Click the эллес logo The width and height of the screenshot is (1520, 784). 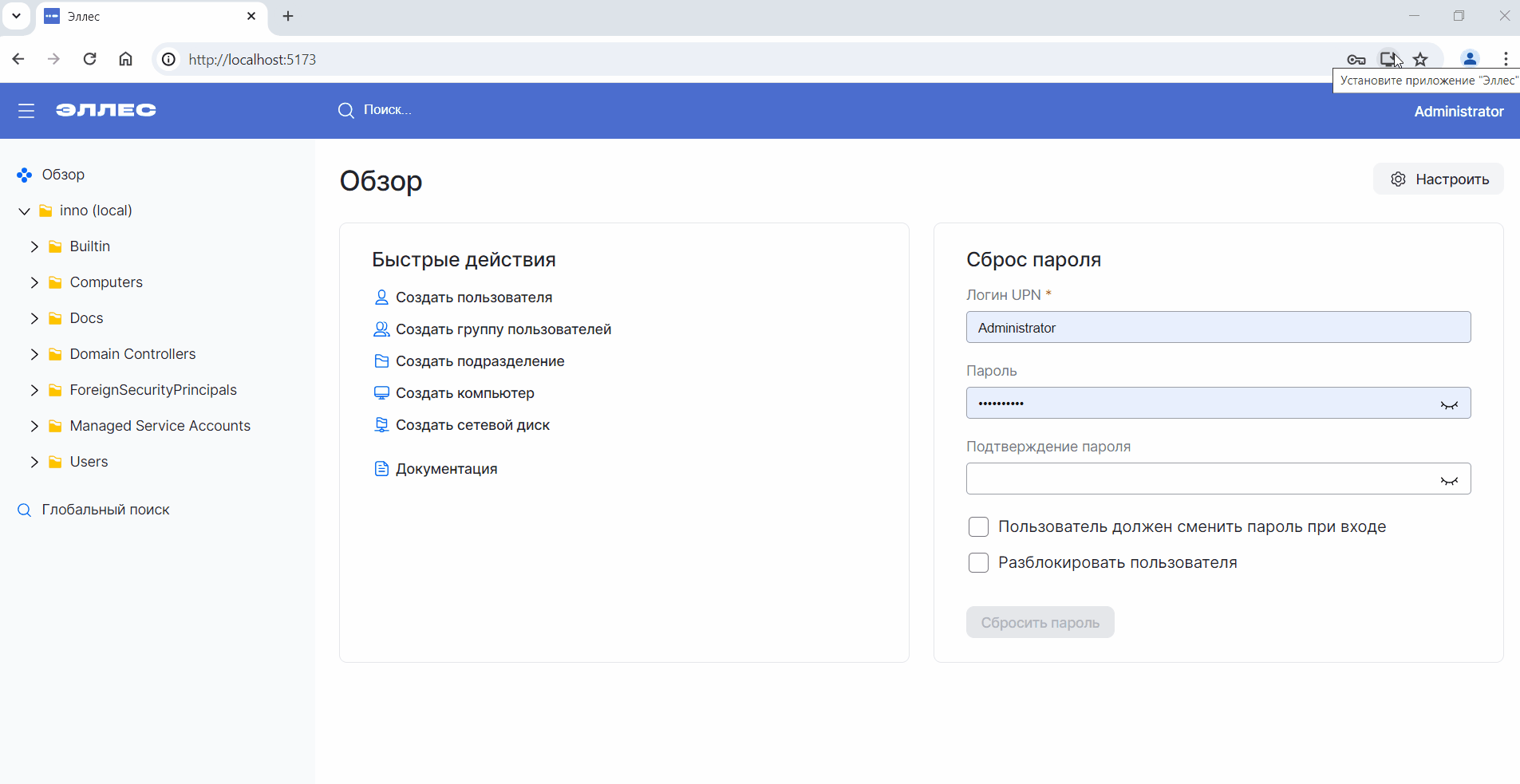click(105, 110)
